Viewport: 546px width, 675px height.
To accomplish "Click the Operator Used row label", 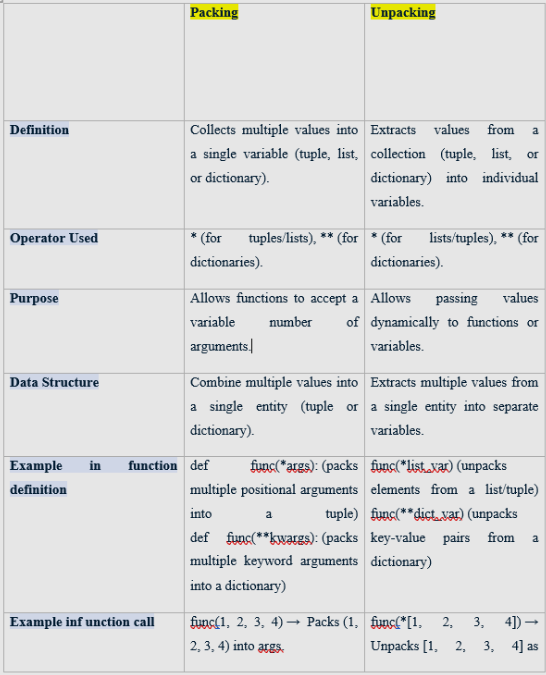I will tap(54, 238).
